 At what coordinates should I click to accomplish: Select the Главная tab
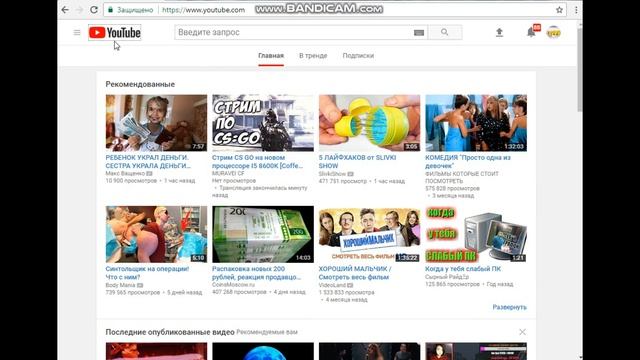click(271, 56)
